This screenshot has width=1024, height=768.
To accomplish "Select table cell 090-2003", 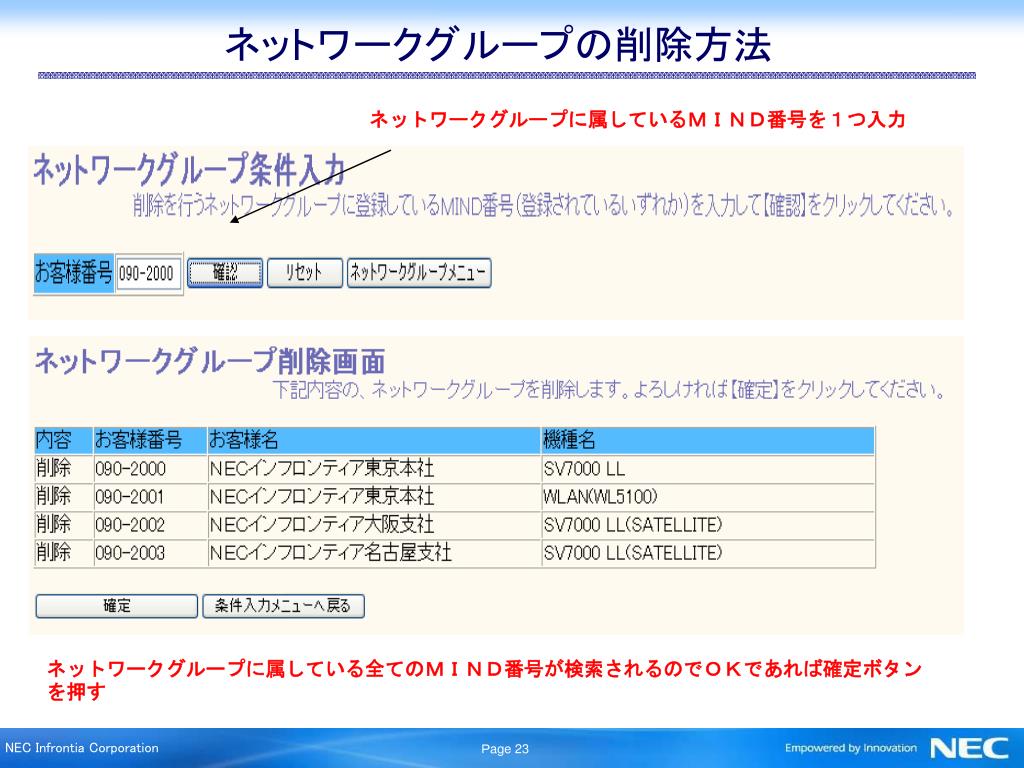I will 150,553.
